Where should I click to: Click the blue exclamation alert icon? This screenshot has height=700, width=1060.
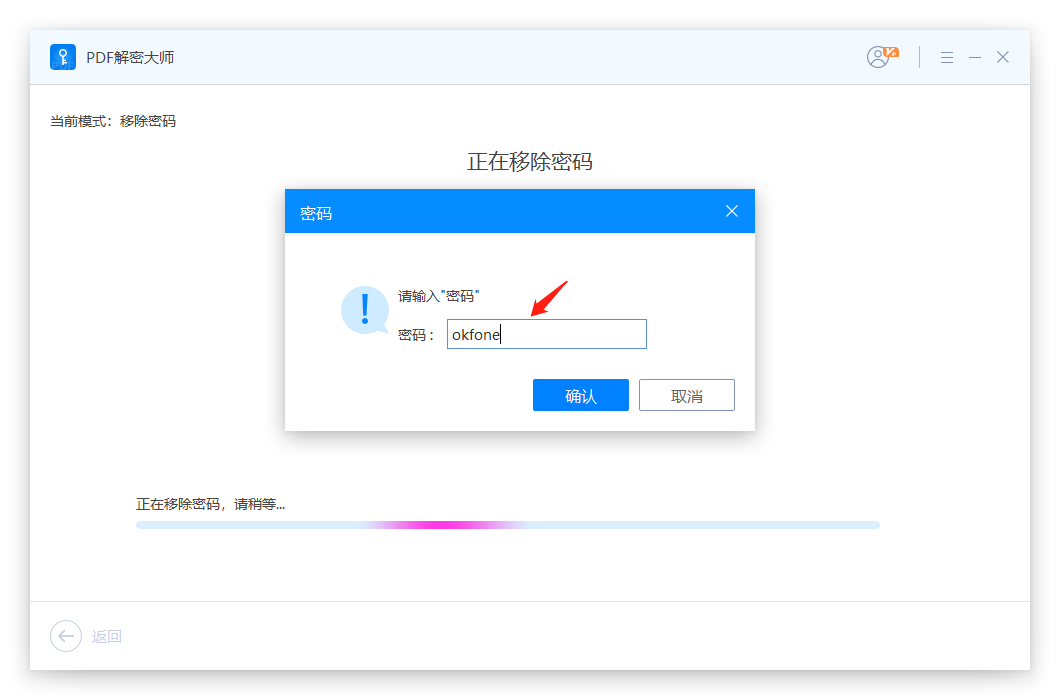[x=365, y=310]
